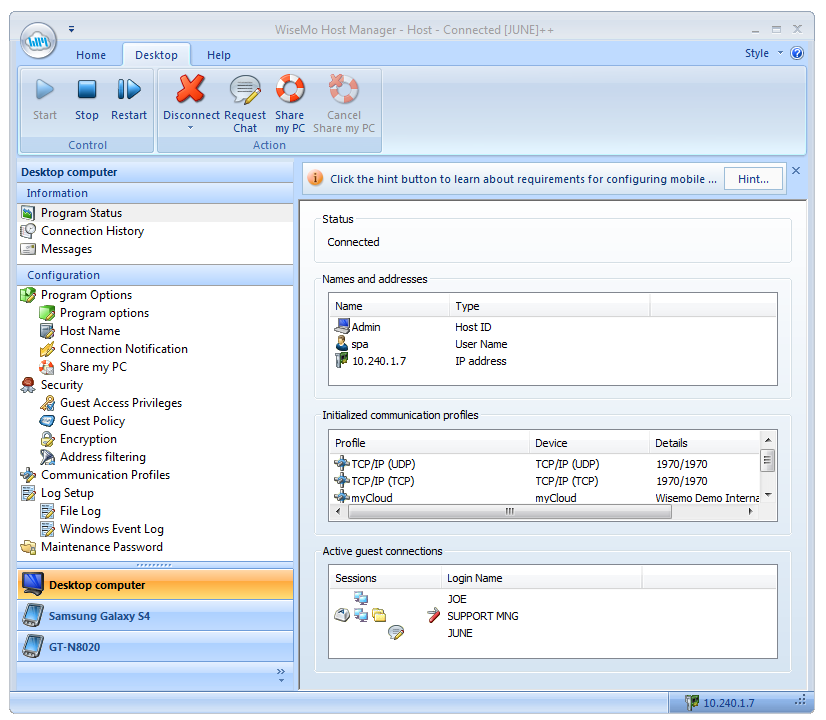Click the file transfer folder icon for SUPPORT MNG
Screen dimensions: 826x720
click(x=379, y=615)
